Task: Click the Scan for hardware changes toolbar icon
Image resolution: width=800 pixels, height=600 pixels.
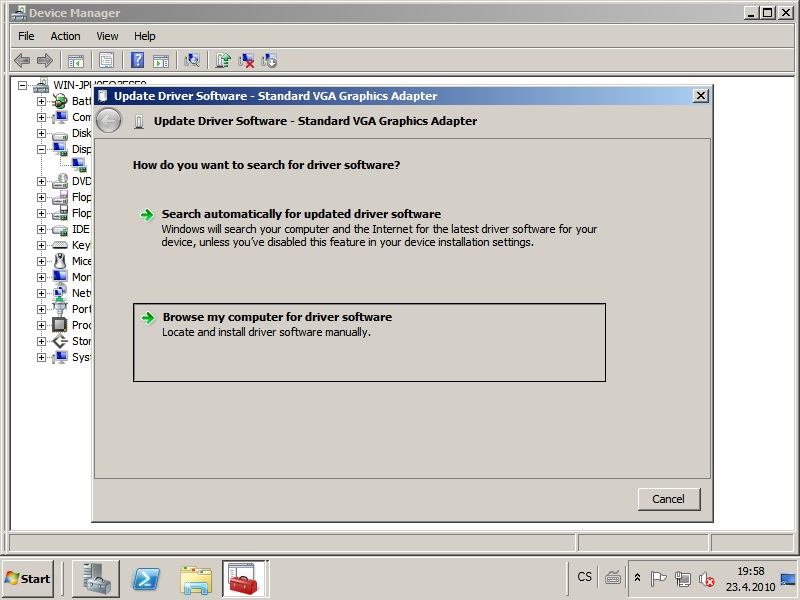Action: (192, 61)
